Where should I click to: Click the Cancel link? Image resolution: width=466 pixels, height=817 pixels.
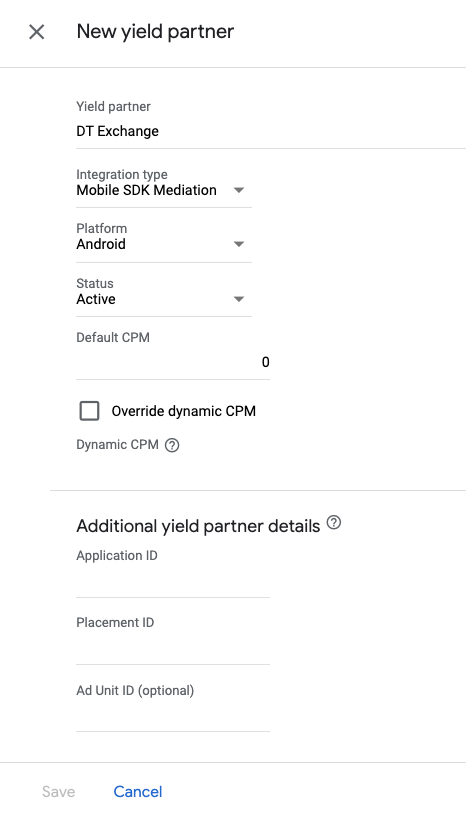coord(138,791)
